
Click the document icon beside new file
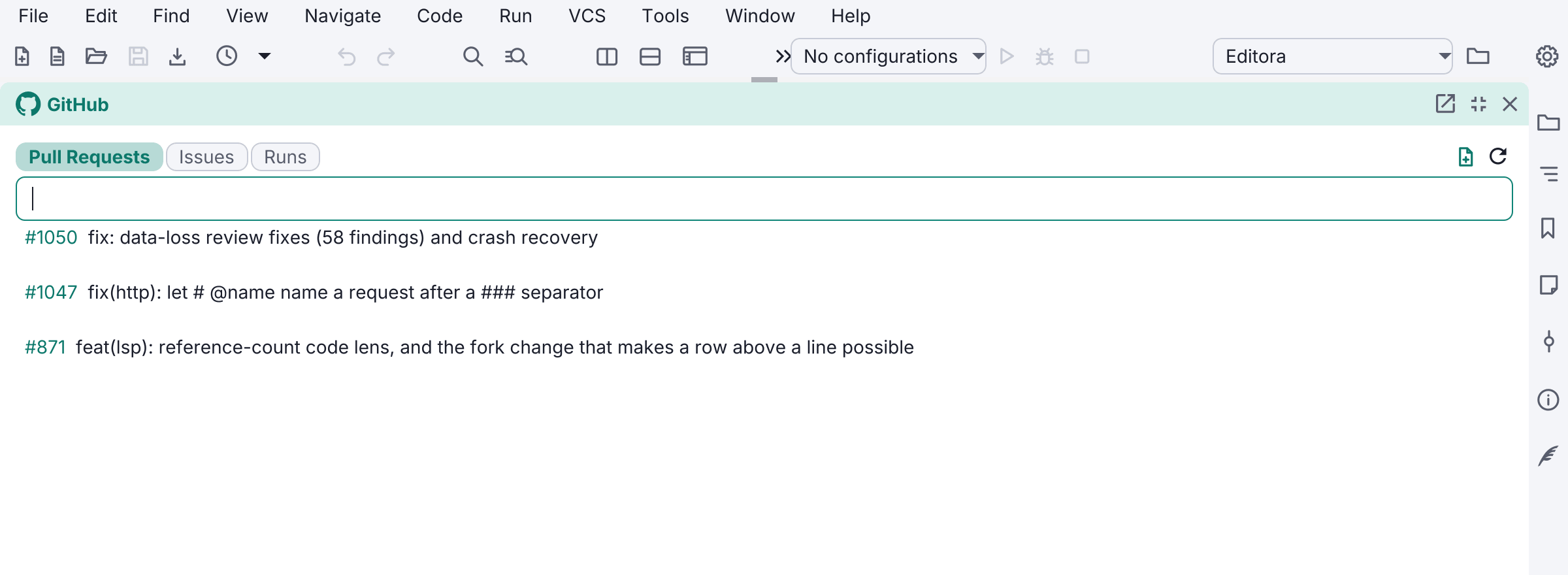point(57,57)
